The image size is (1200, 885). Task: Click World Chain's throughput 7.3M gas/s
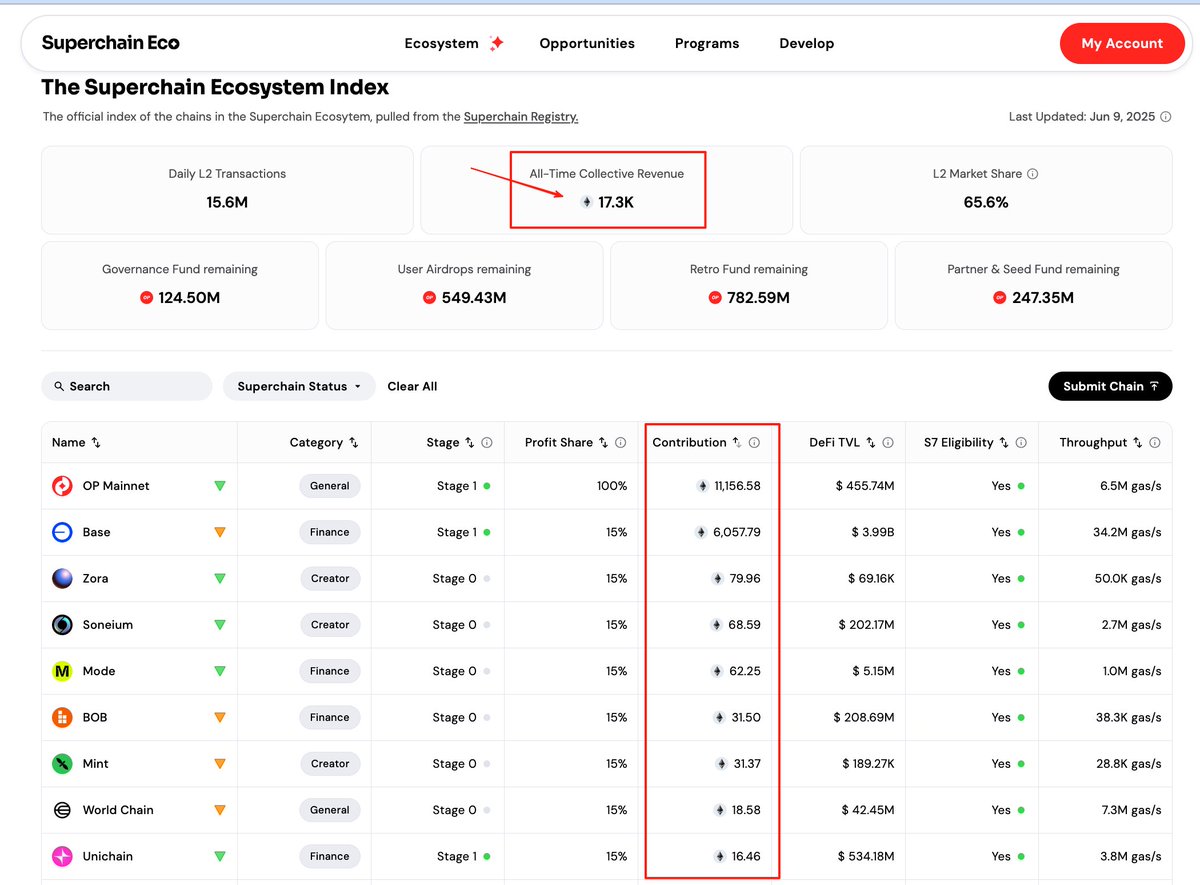[x=1128, y=810]
